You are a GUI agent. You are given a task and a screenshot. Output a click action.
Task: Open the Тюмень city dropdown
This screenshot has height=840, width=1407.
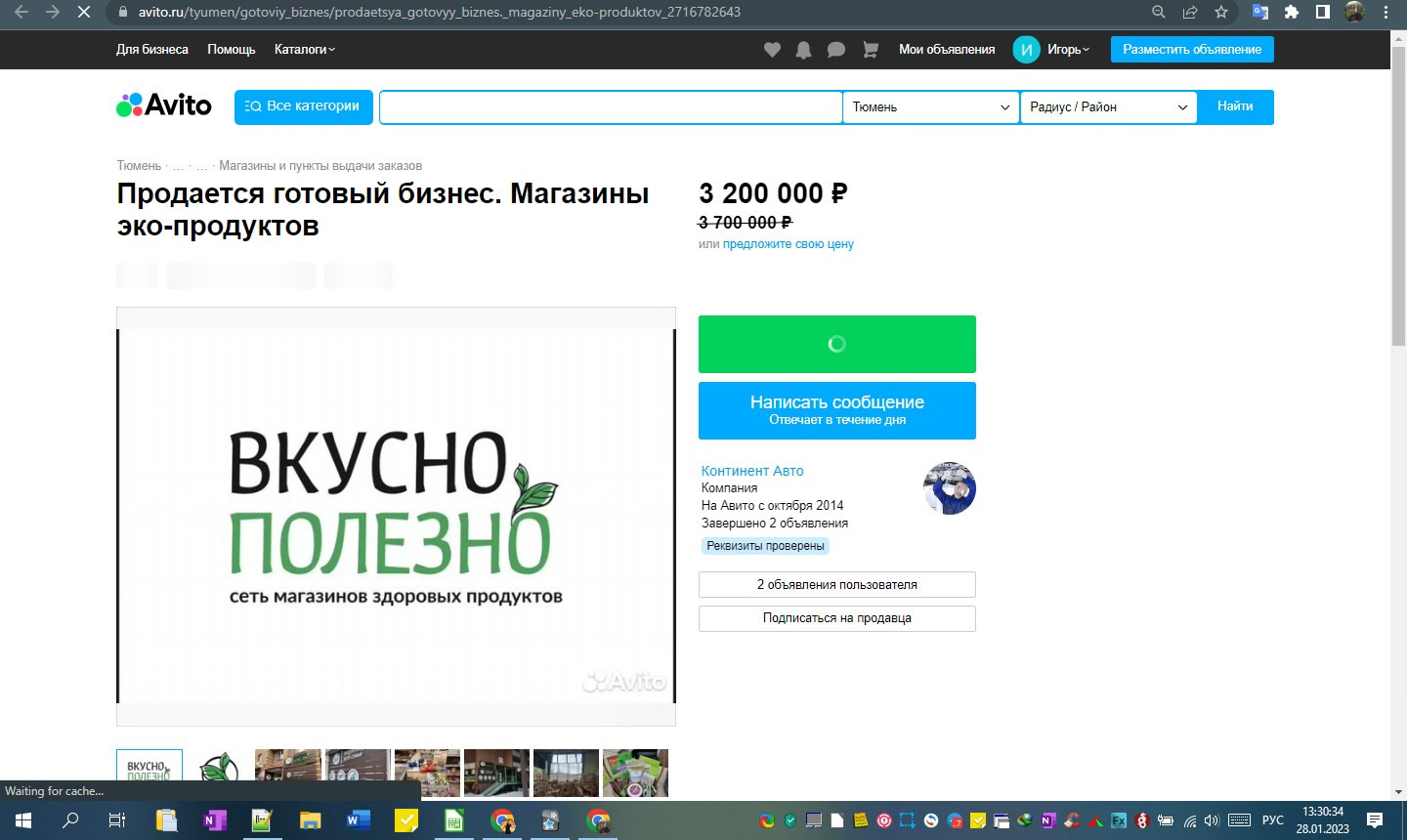(931, 107)
